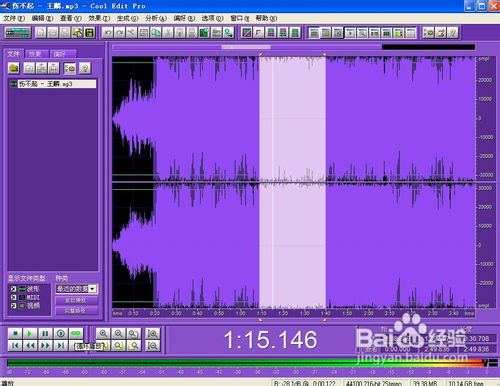The width and height of the screenshot is (500, 386).
Task: Toggle the 视频 video file type checkbox
Action: pos(13,306)
